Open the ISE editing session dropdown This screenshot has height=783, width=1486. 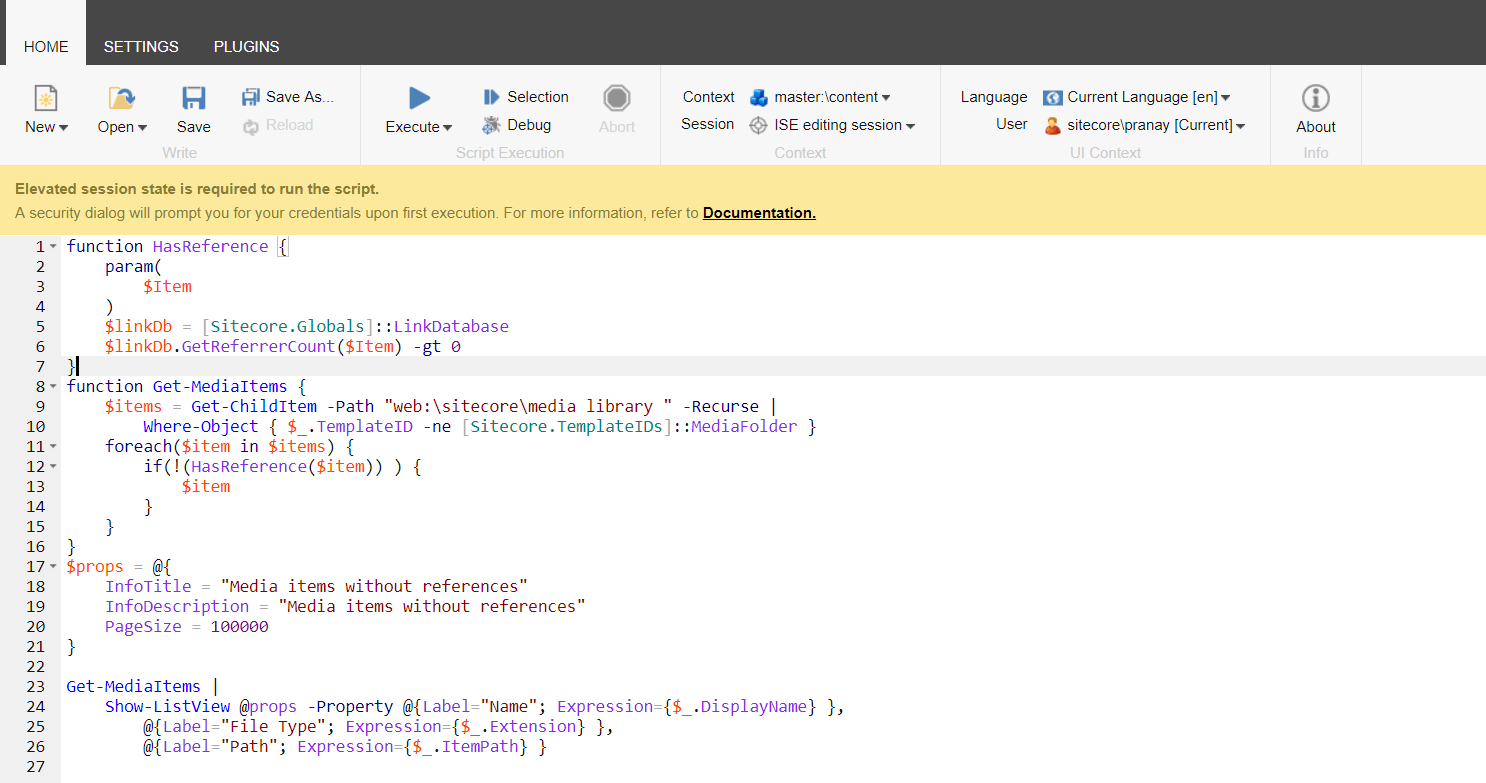(x=845, y=125)
